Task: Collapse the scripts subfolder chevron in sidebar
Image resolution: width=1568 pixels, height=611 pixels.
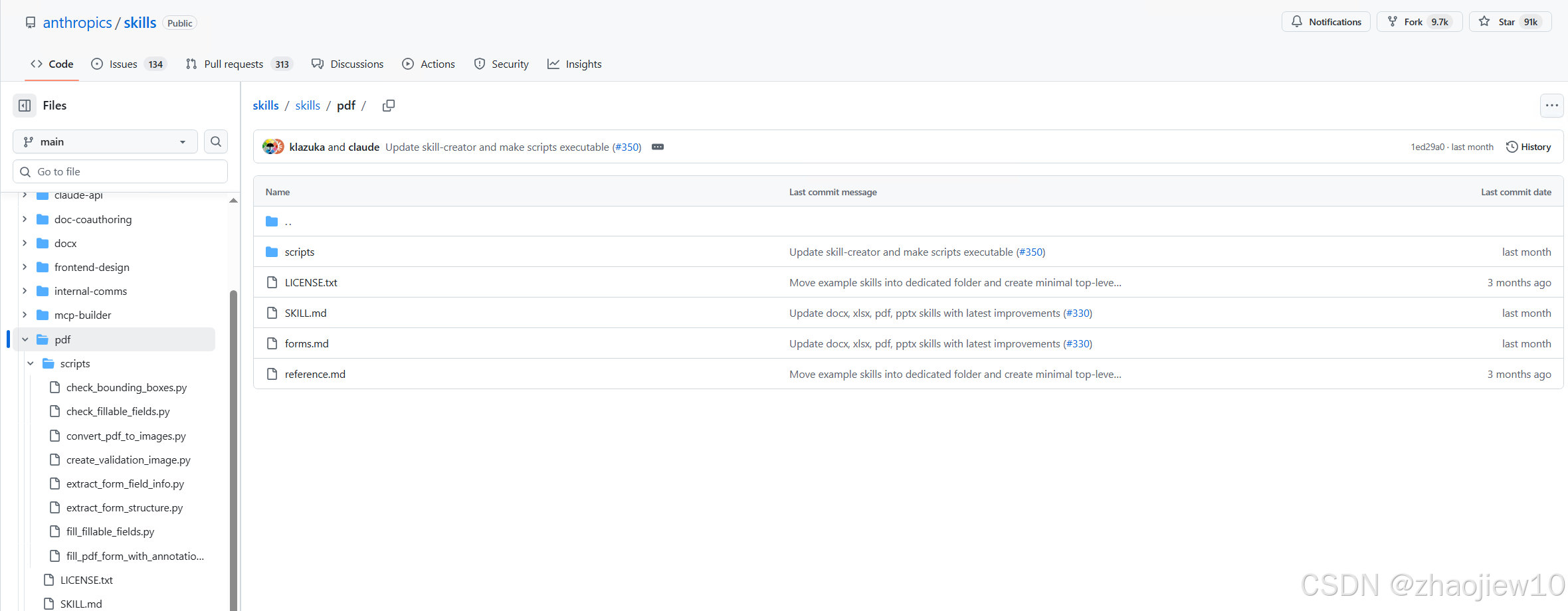Action: point(31,363)
